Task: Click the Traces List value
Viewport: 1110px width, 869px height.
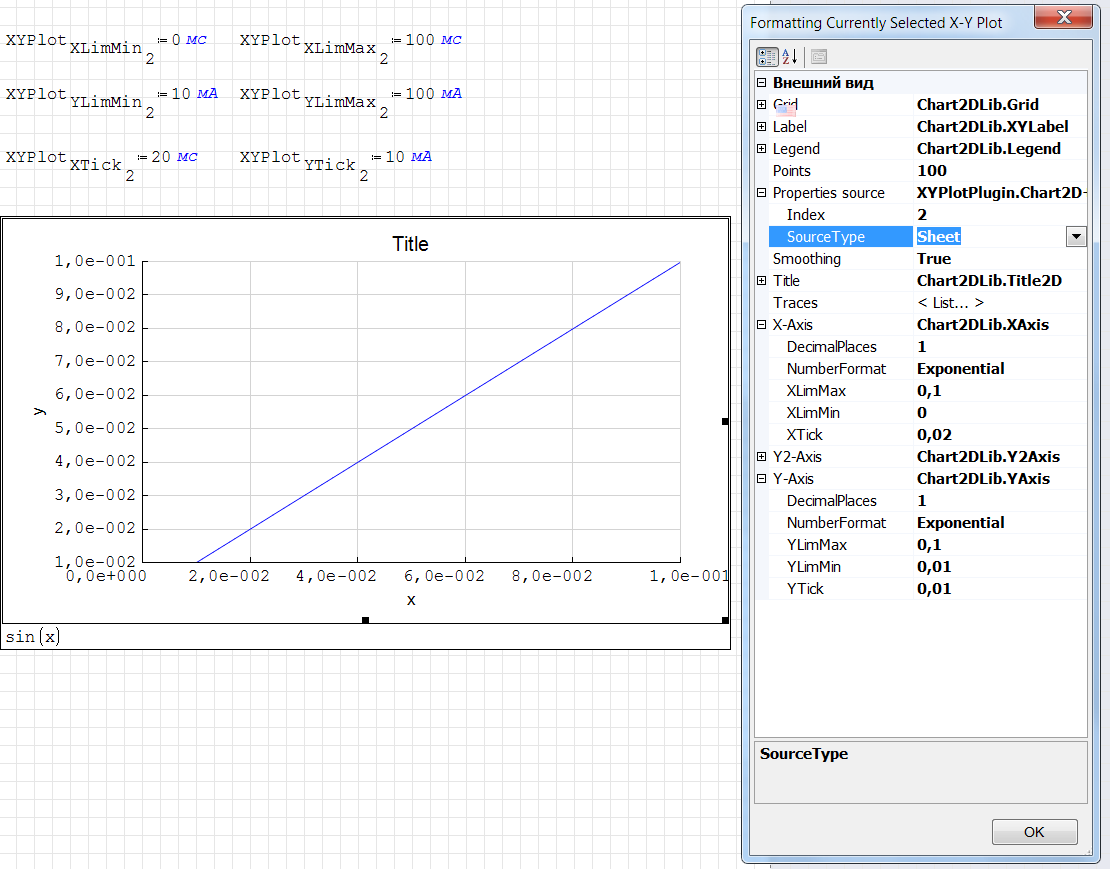Action: [950, 303]
